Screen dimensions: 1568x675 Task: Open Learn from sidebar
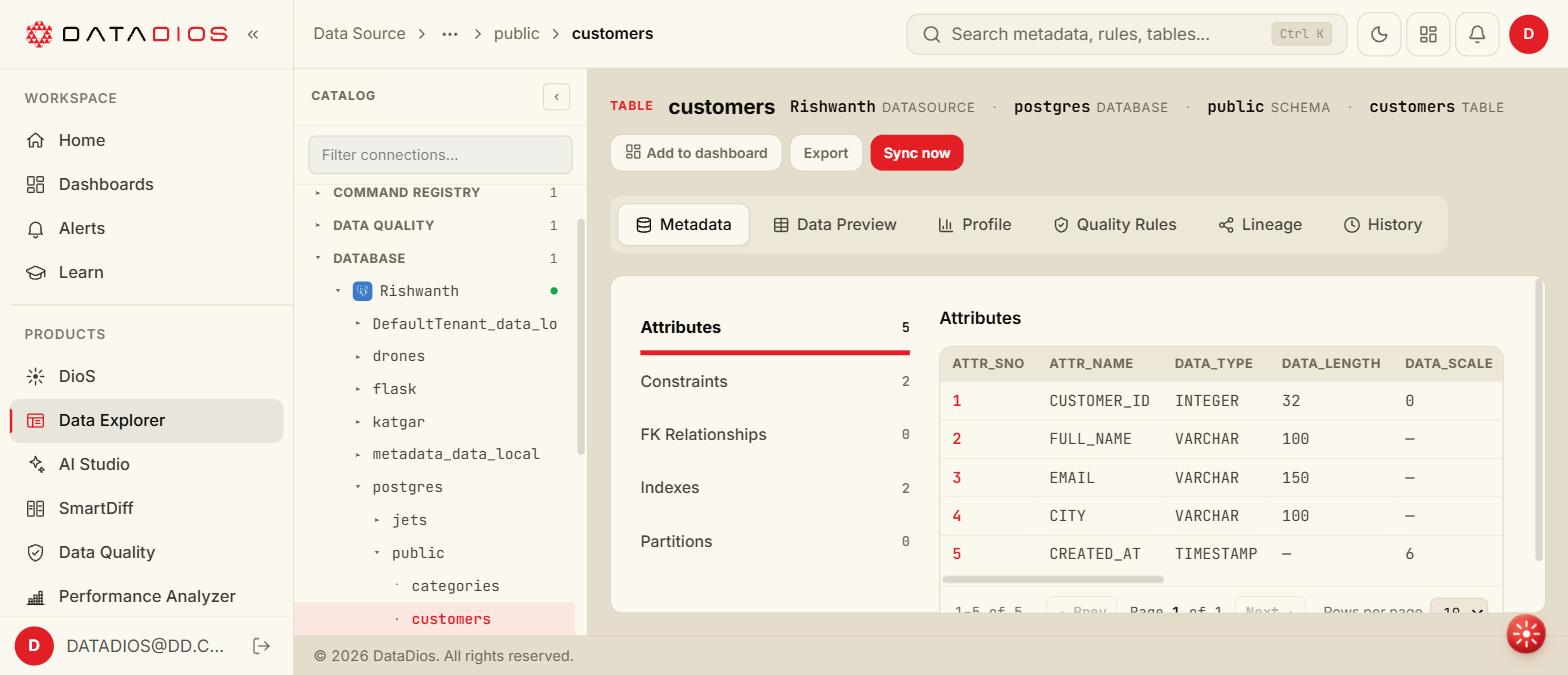pos(147,272)
